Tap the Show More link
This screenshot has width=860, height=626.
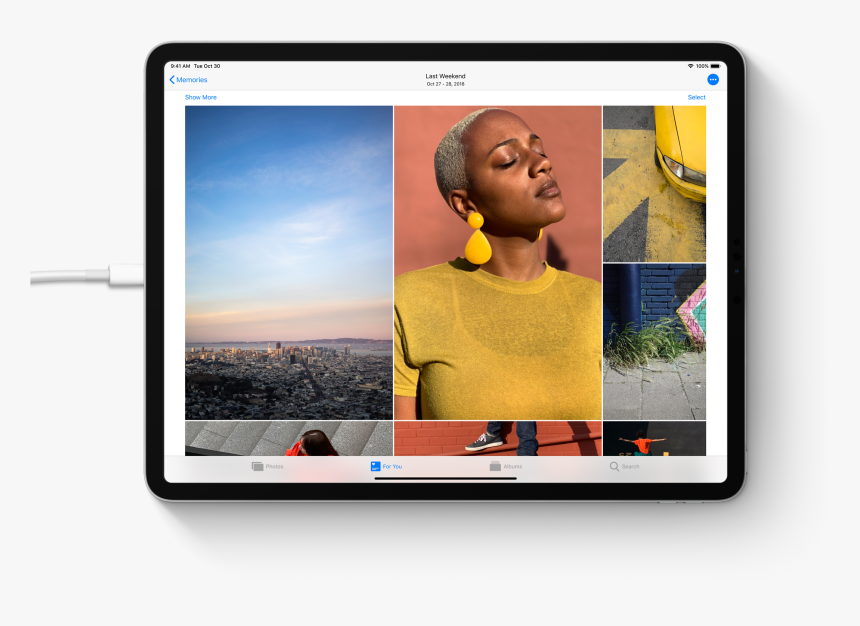[x=199, y=97]
